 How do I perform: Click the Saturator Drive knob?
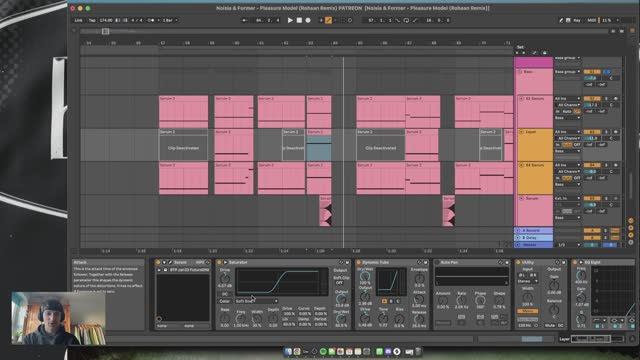coord(224,279)
